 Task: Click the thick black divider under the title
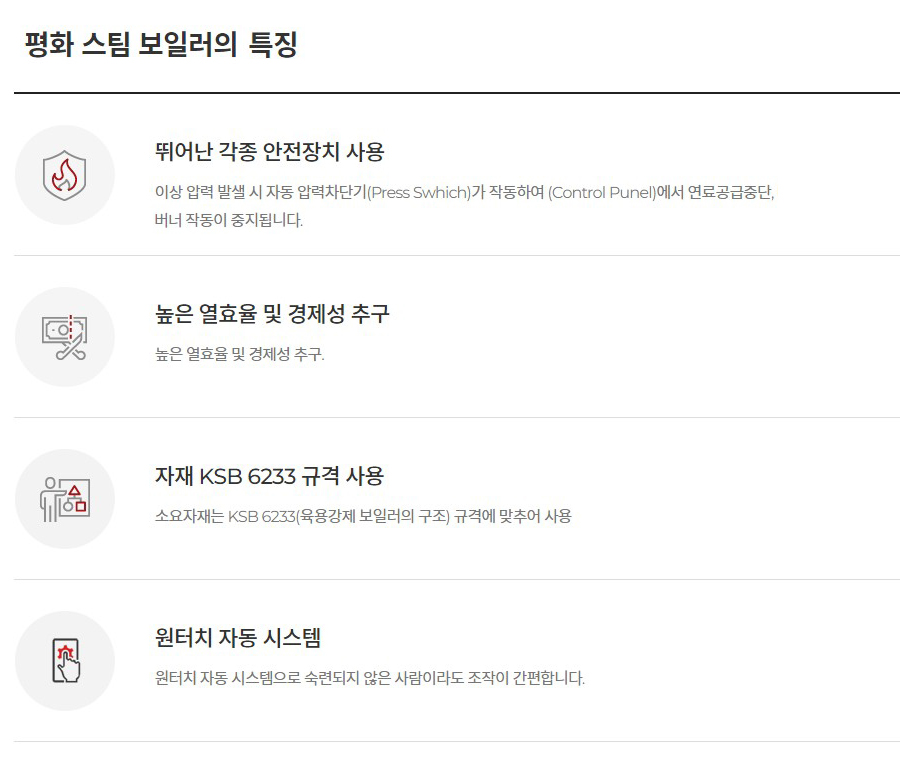click(456, 93)
